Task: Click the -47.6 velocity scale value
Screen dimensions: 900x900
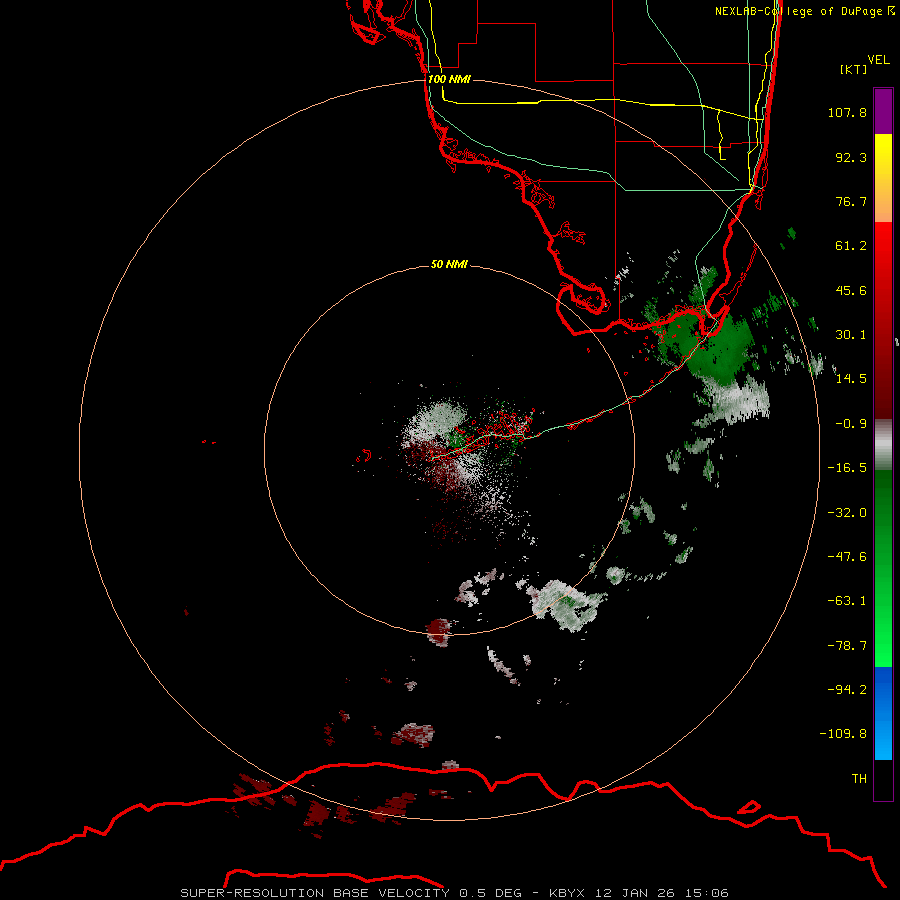Action: tap(847, 557)
